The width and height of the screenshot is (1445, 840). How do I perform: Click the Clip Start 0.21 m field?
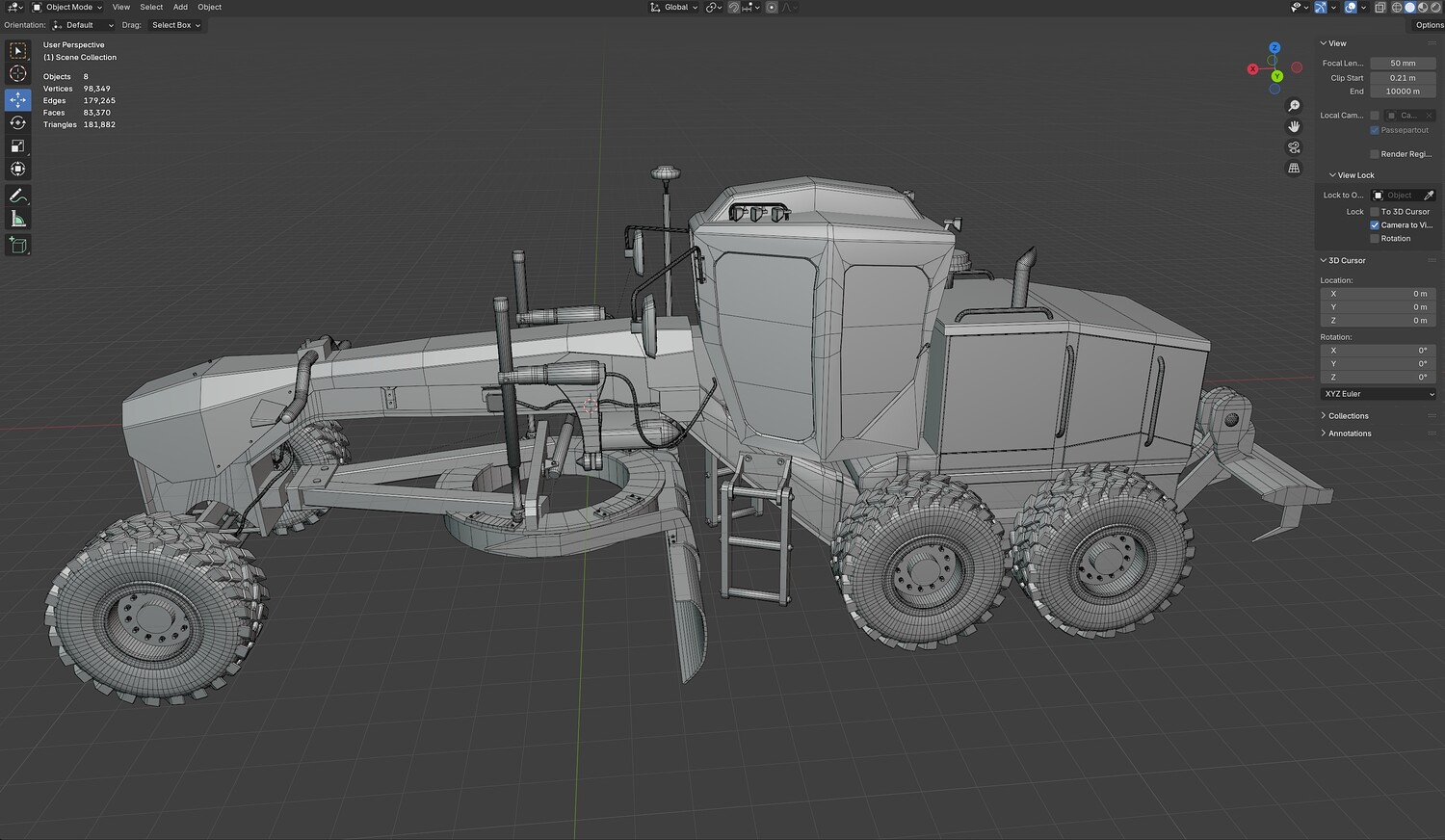point(1403,78)
